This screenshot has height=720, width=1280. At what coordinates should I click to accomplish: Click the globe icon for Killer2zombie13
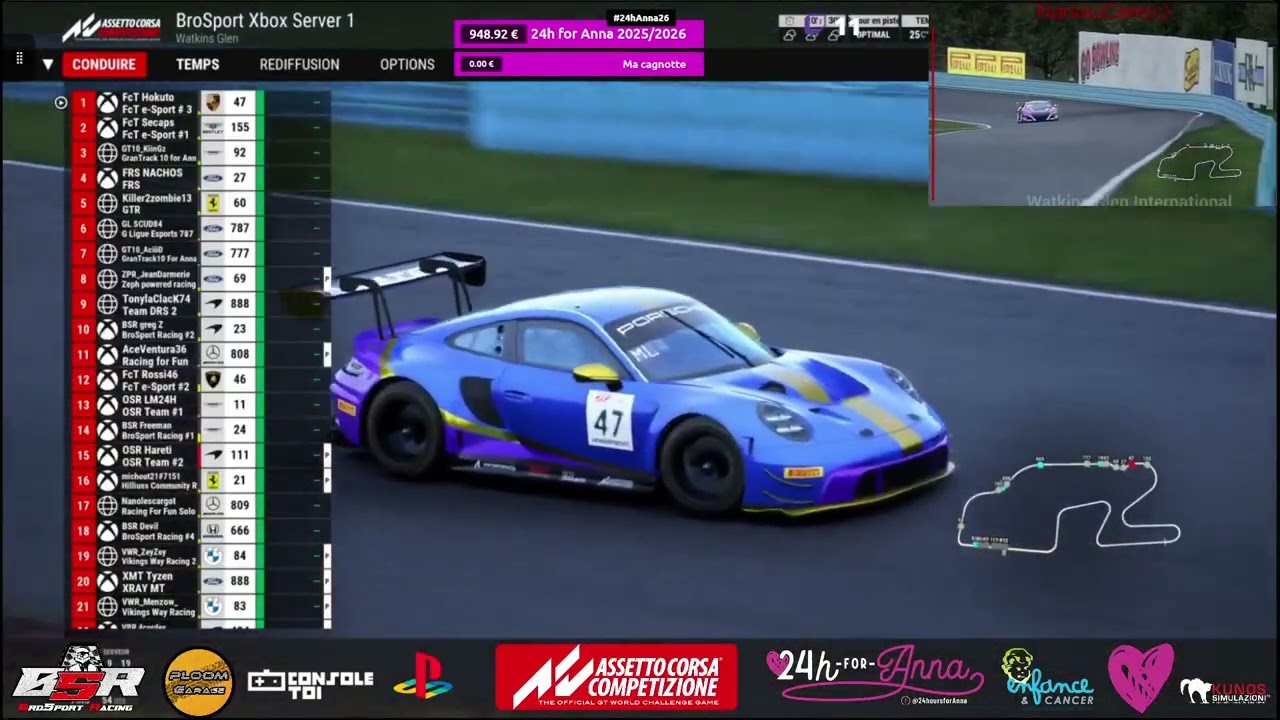click(107, 203)
